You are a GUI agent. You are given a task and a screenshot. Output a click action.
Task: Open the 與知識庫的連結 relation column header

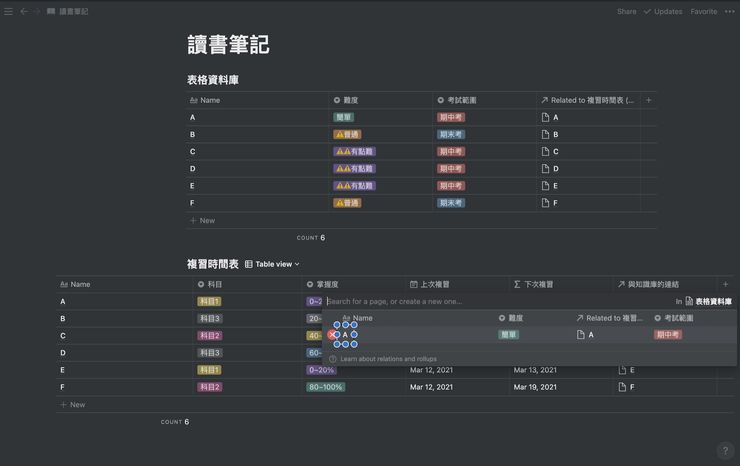click(x=665, y=284)
